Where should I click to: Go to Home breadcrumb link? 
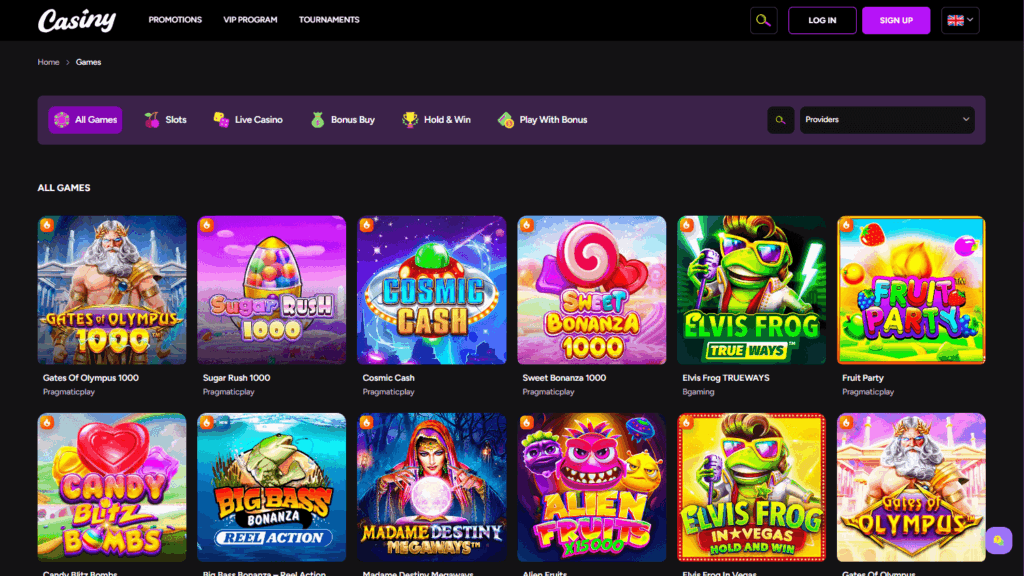pos(48,62)
